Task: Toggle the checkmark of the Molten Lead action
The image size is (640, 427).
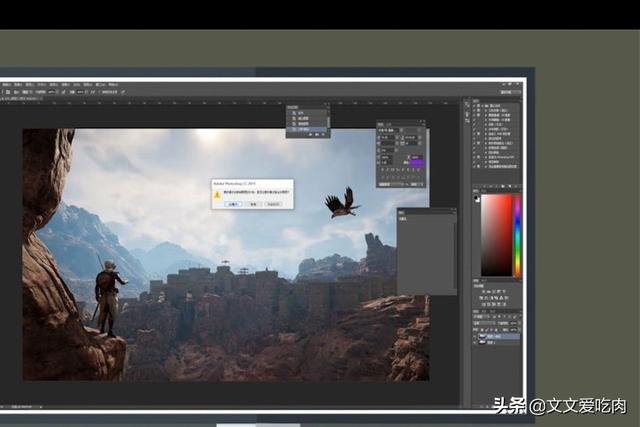Action: pos(474,138)
